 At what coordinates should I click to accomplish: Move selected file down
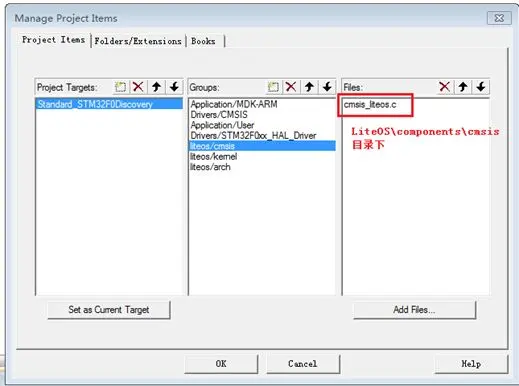[x=481, y=87]
